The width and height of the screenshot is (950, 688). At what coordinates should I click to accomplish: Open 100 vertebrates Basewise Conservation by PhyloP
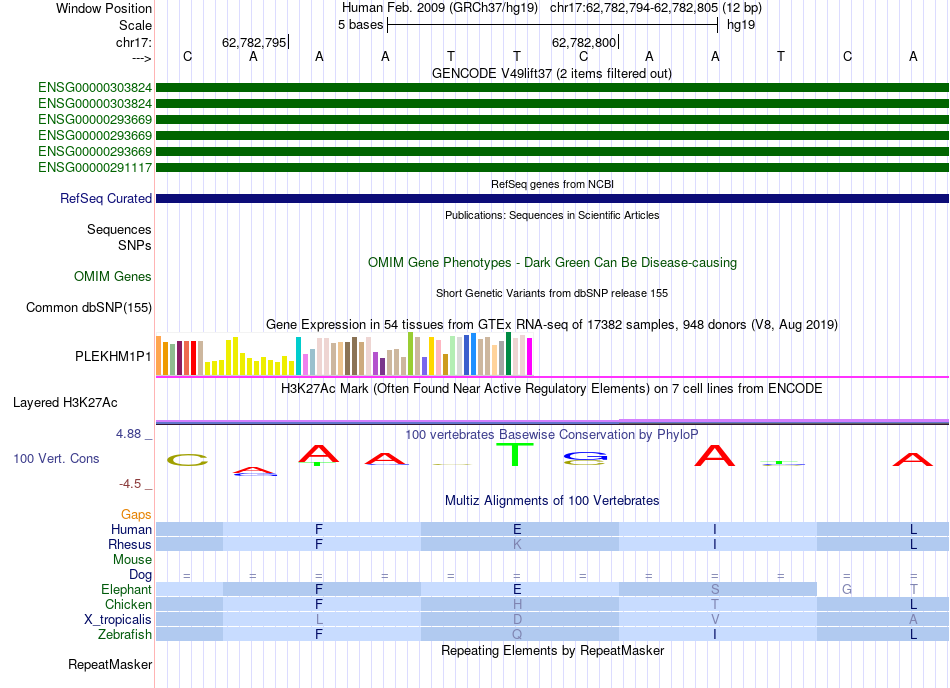(552, 434)
